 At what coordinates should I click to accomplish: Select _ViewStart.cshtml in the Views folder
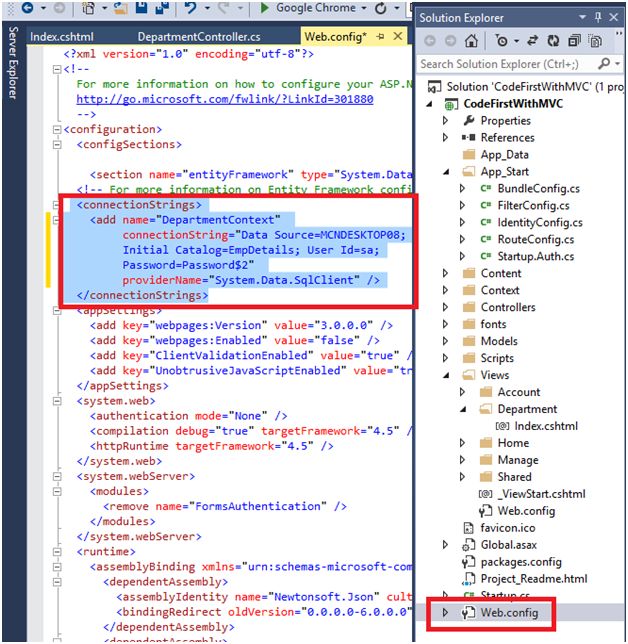pyautogui.click(x=541, y=494)
